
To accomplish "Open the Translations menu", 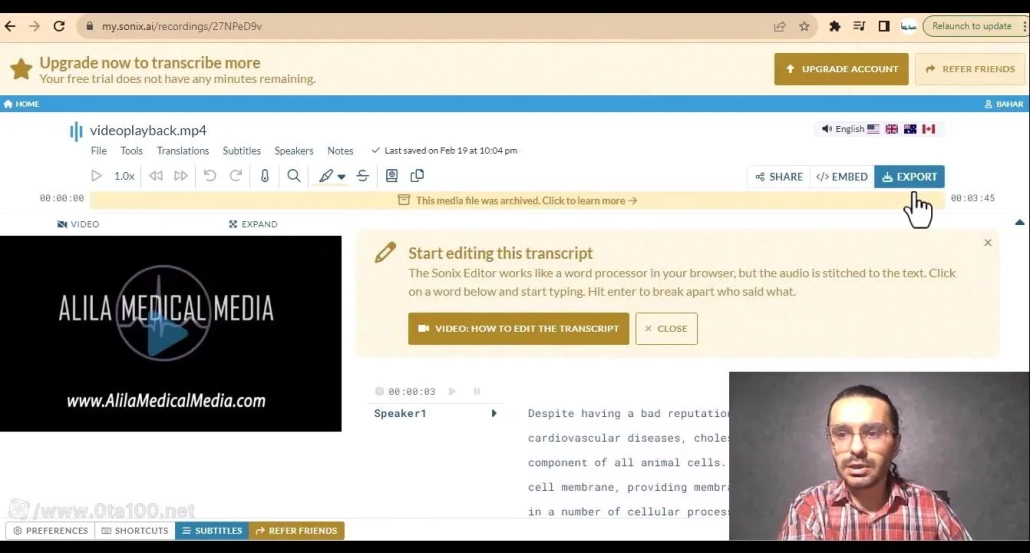I will [183, 151].
